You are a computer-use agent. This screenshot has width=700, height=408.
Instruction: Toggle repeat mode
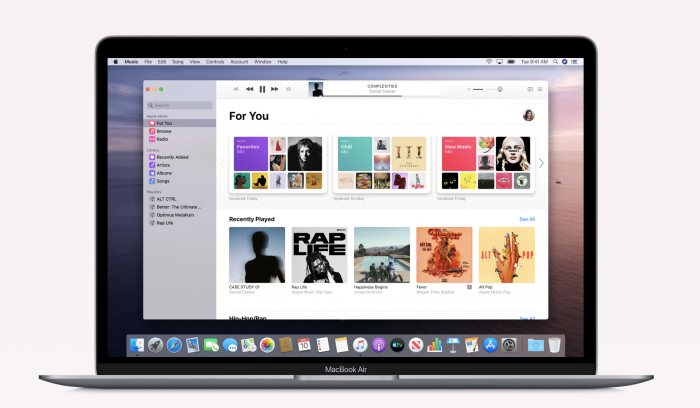pyautogui.click(x=289, y=89)
